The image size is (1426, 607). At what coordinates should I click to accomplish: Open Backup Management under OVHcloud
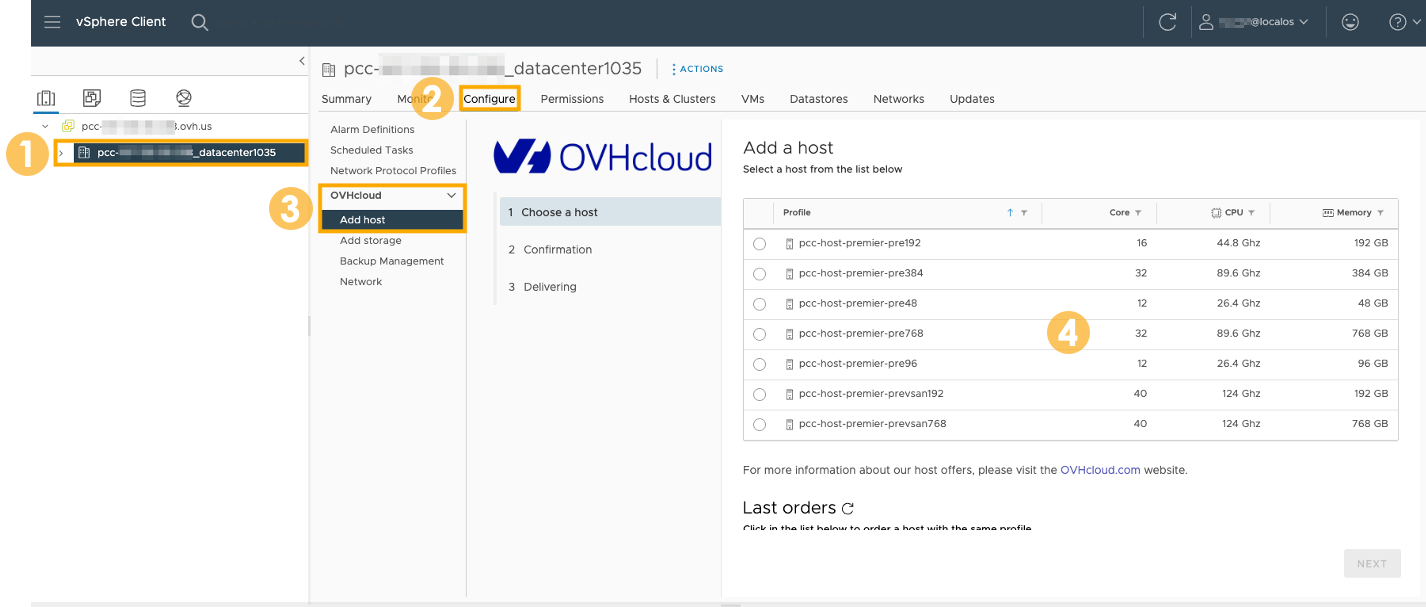point(392,261)
